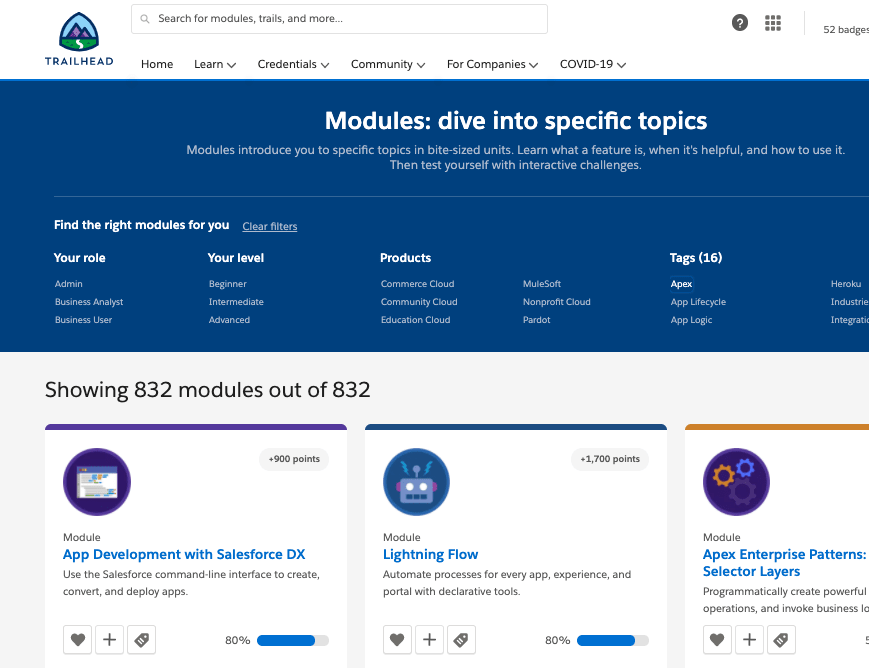Filter by Community Cloud product
Viewport: 869px width, 668px height.
(x=419, y=302)
